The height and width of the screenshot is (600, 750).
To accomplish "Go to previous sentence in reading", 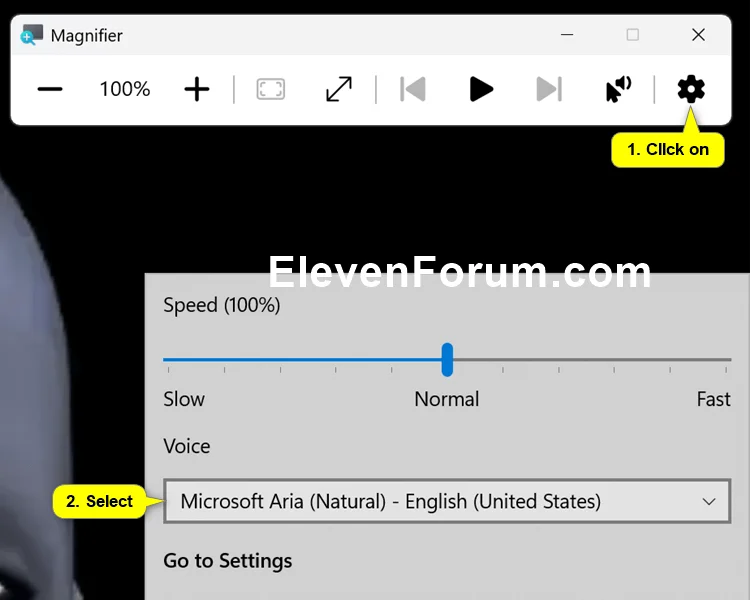I will coord(413,89).
